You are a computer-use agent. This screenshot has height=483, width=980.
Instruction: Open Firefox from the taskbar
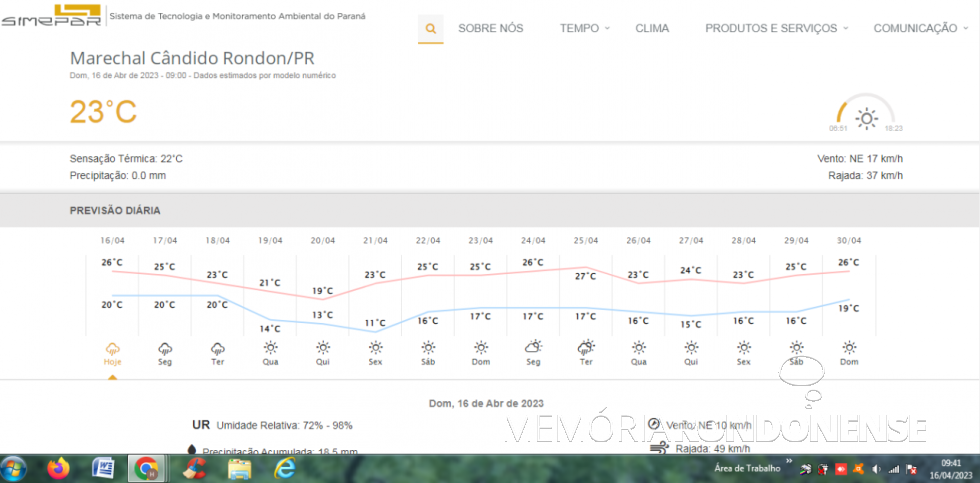tap(58, 468)
